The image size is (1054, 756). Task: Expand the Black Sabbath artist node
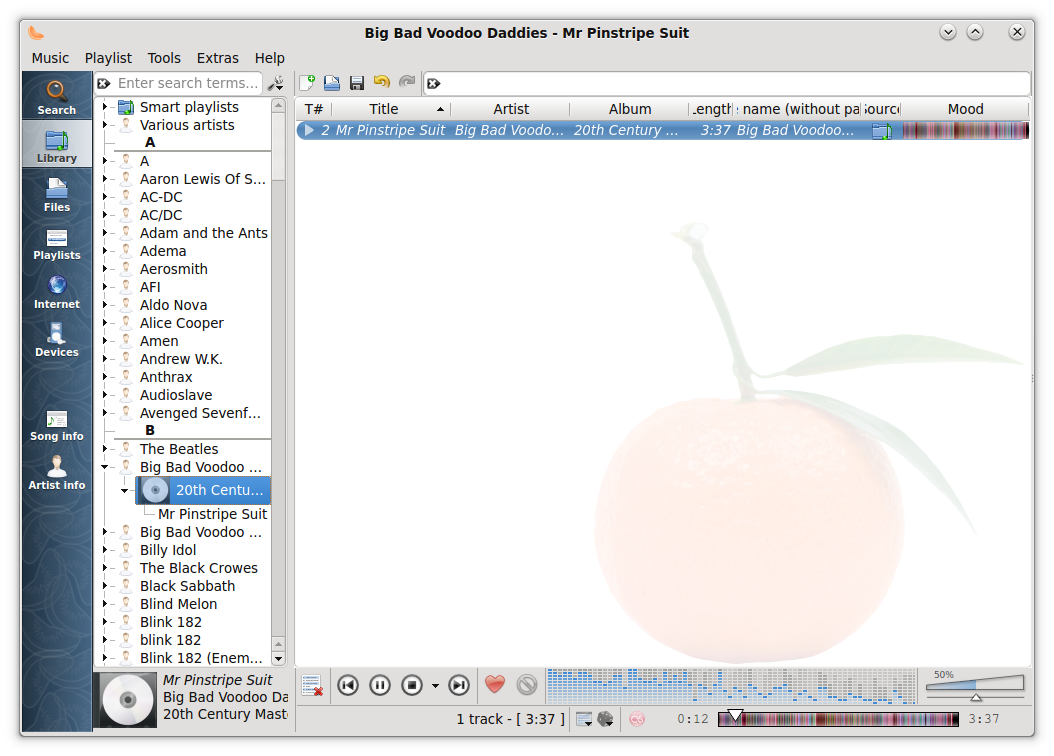104,586
